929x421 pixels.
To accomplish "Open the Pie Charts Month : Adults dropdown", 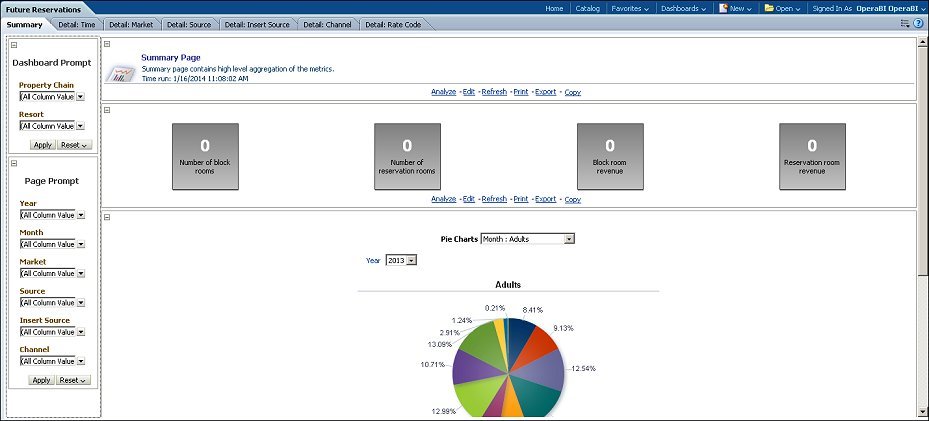I will tap(569, 239).
